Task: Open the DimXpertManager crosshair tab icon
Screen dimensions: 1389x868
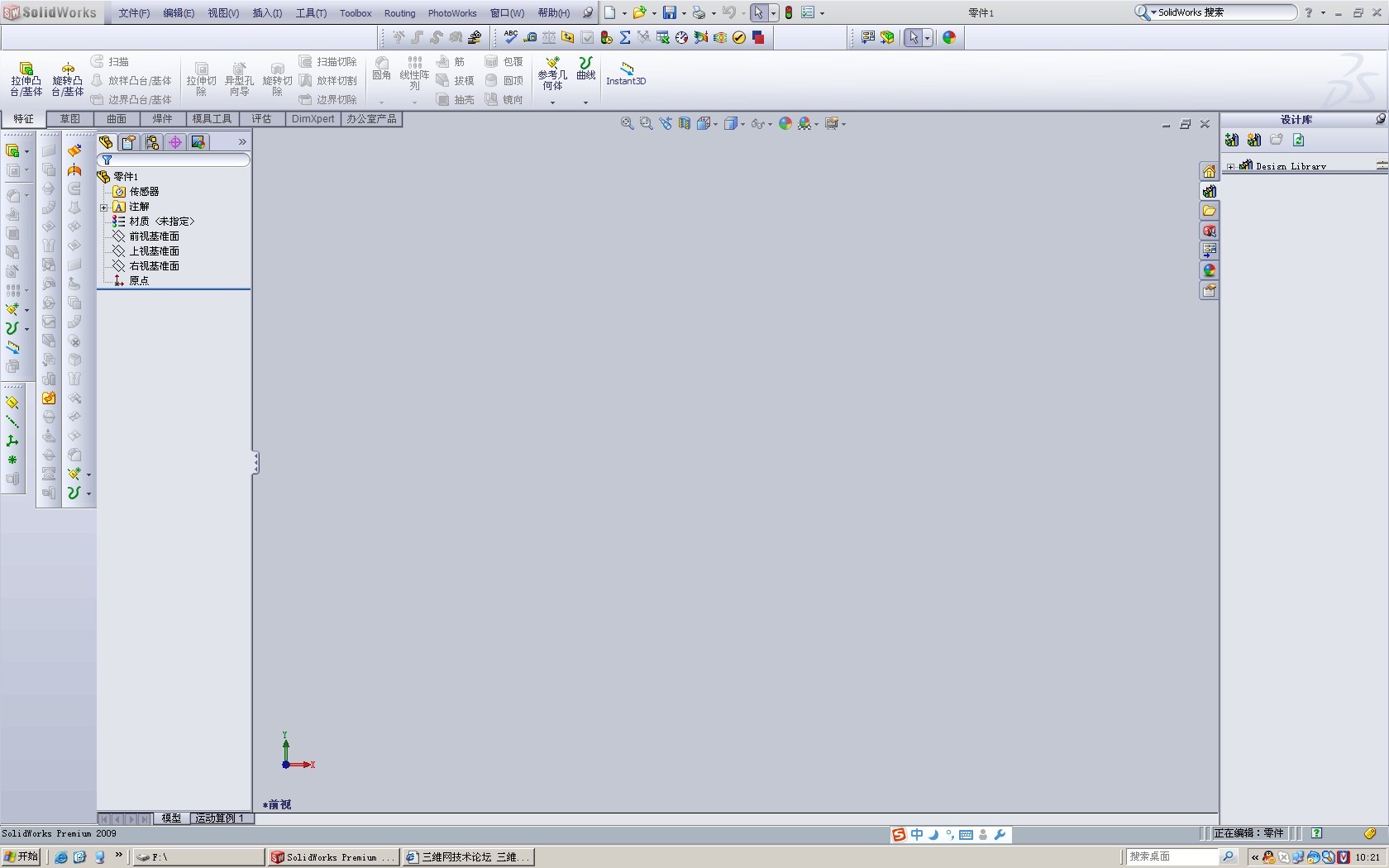Action: (175, 142)
